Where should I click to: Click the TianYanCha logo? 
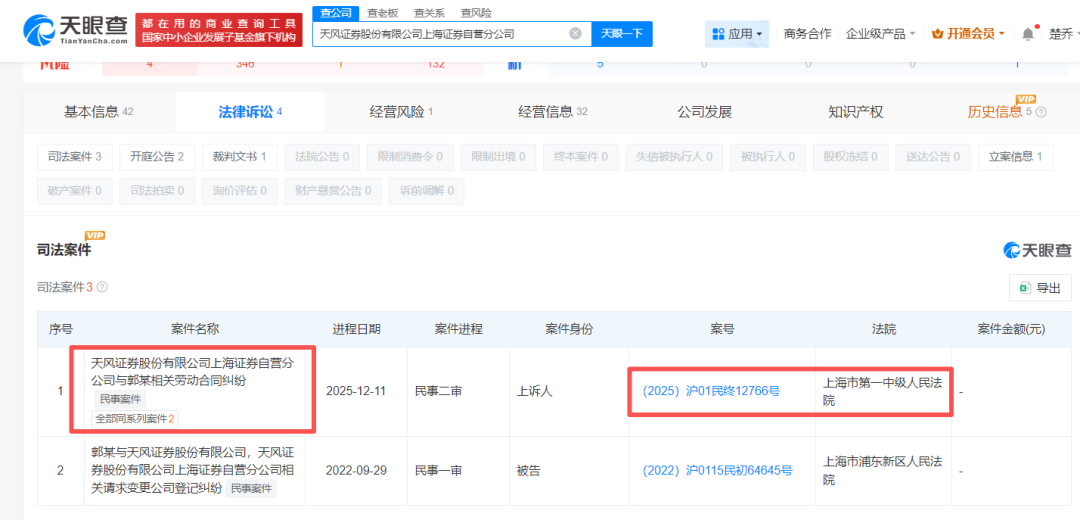point(76,30)
